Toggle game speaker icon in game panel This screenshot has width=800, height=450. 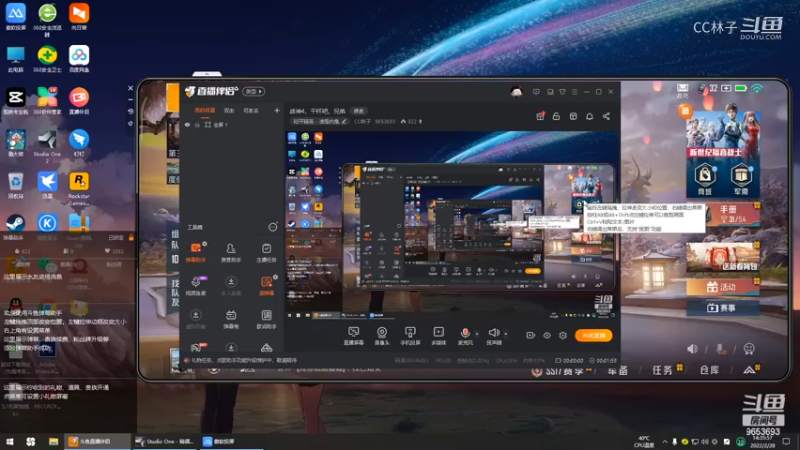[692, 349]
